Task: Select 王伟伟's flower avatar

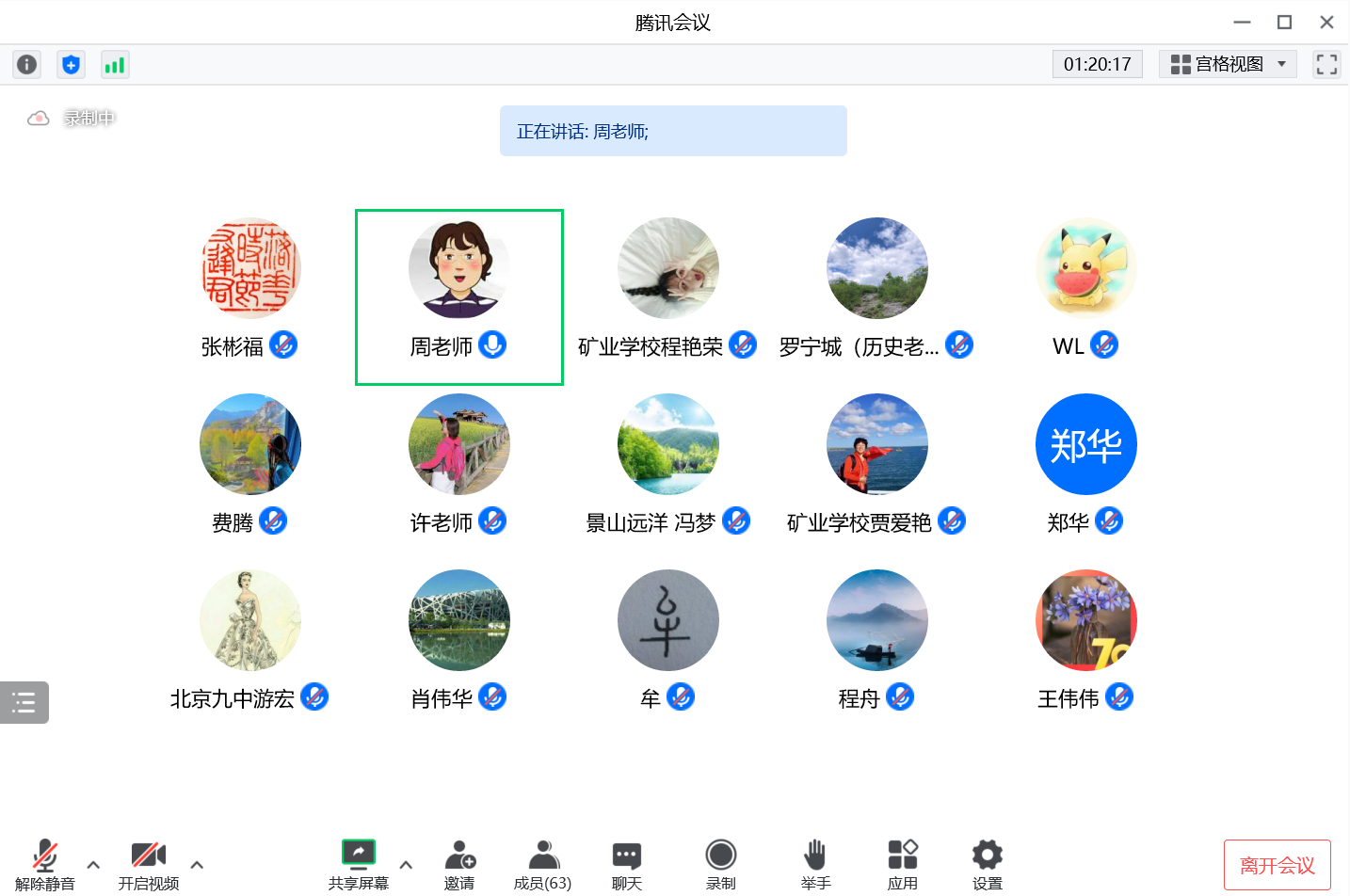Action: [1086, 620]
